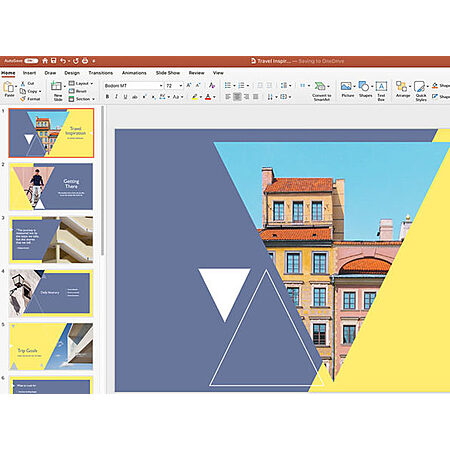Open the Slide Show tab
This screenshot has height=450, width=450.
[x=168, y=73]
